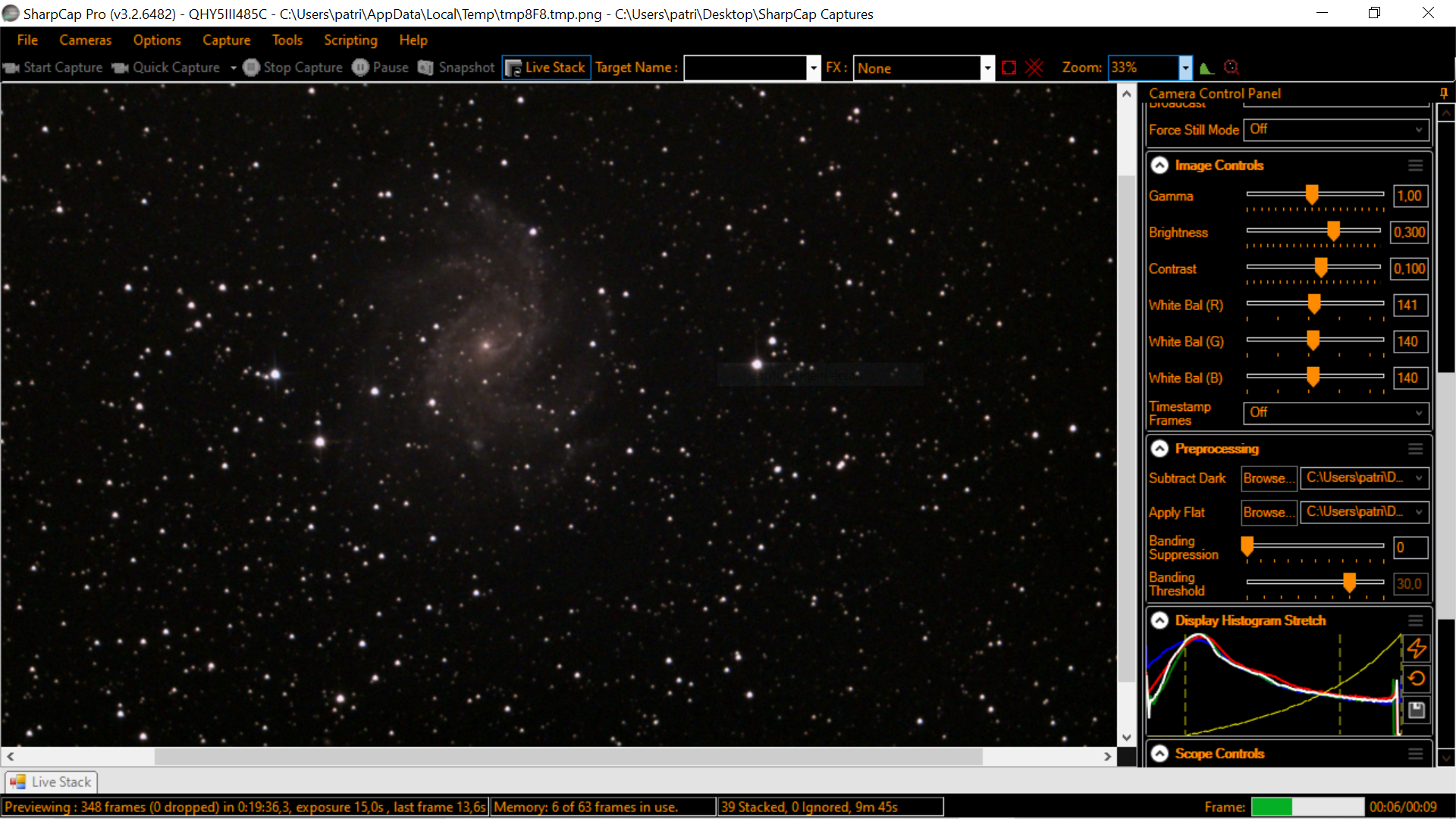Adjust the Gamma slider handle
The width and height of the screenshot is (1456, 819).
point(1312,195)
